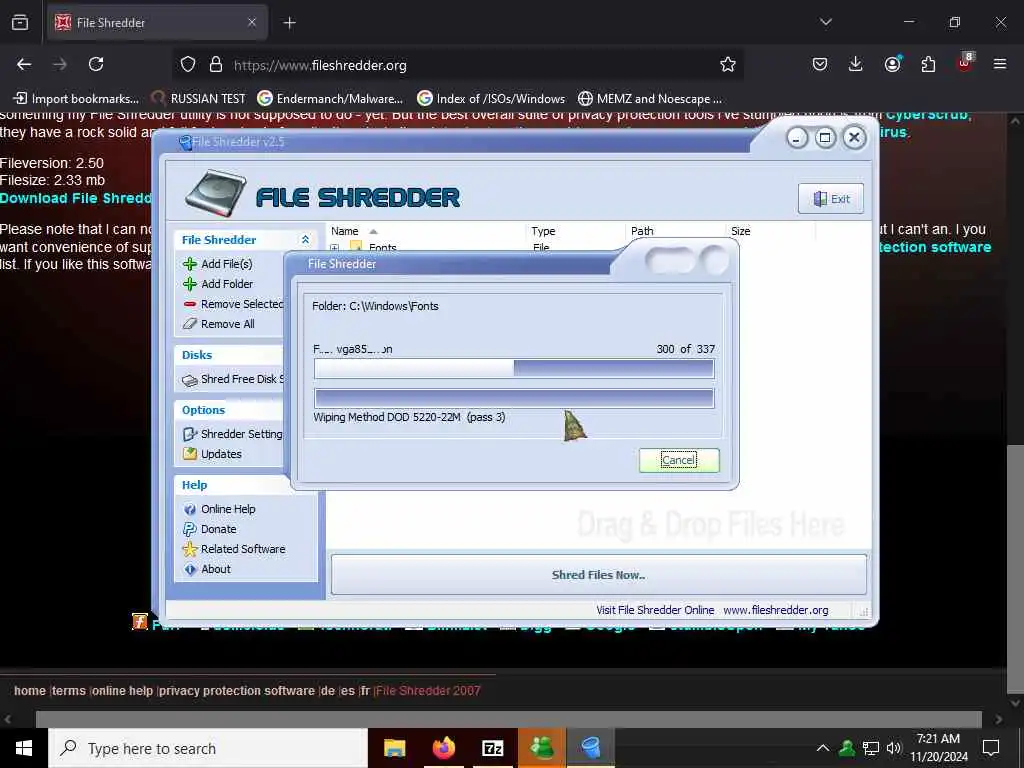
Task: Click the Updates icon in Options
Action: 190,454
